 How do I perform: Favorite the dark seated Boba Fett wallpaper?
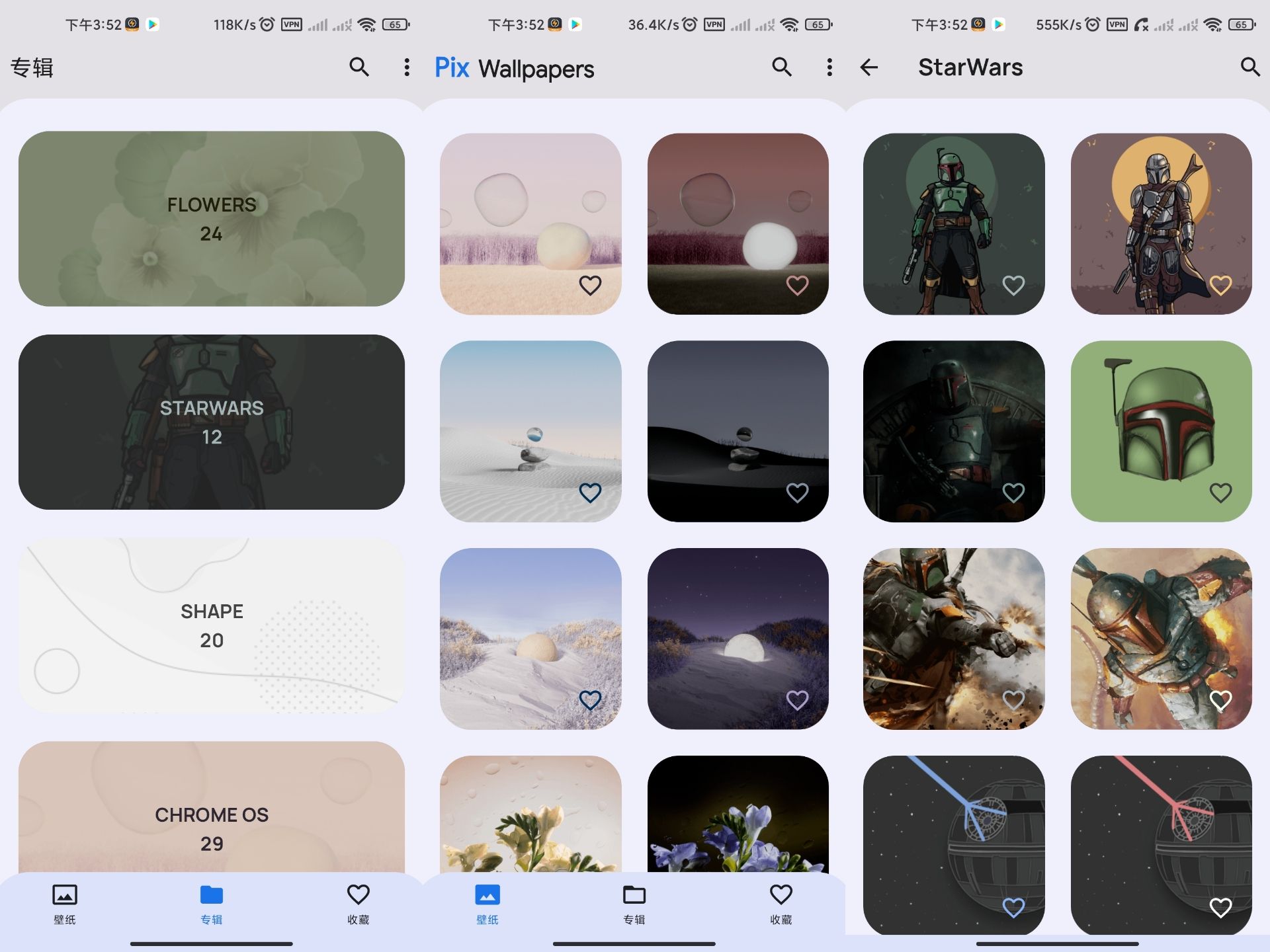tap(1013, 493)
